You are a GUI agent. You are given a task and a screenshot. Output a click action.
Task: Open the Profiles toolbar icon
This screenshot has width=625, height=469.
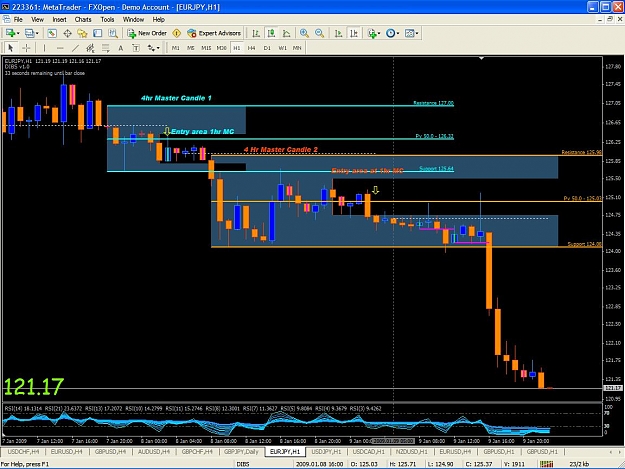29,33
